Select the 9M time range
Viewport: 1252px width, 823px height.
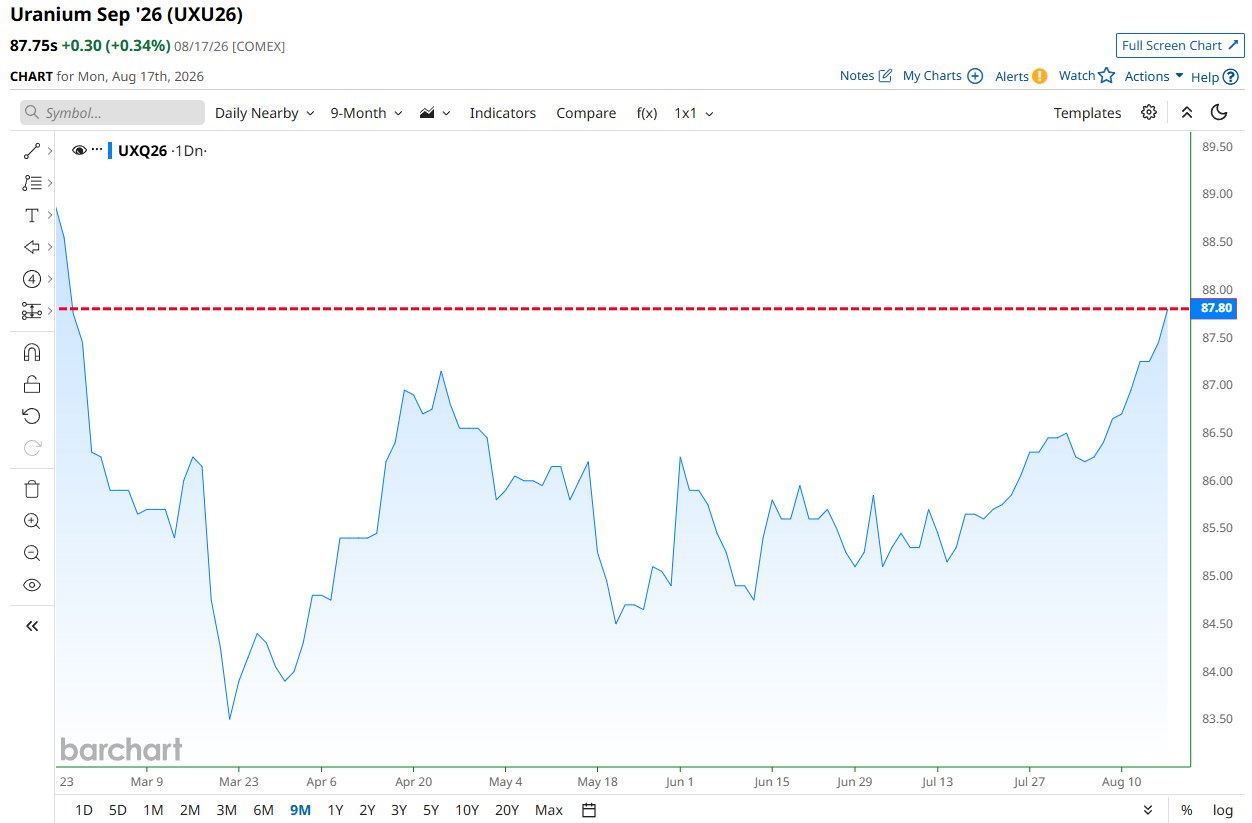pyautogui.click(x=300, y=810)
